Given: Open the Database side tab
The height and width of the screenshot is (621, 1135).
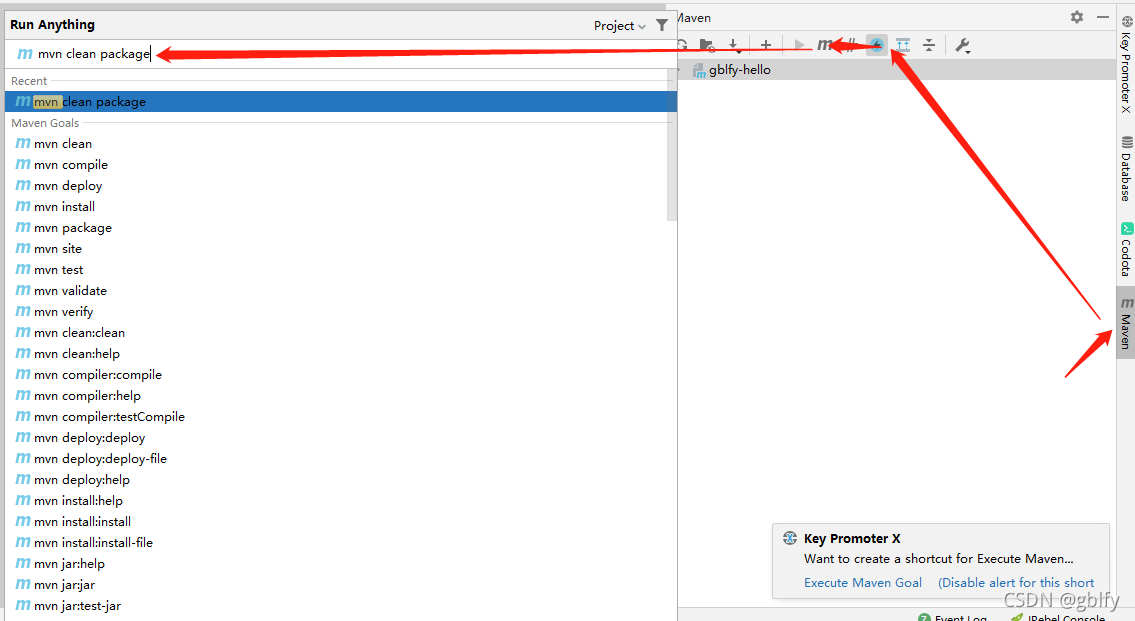Looking at the screenshot, I should point(1126,168).
